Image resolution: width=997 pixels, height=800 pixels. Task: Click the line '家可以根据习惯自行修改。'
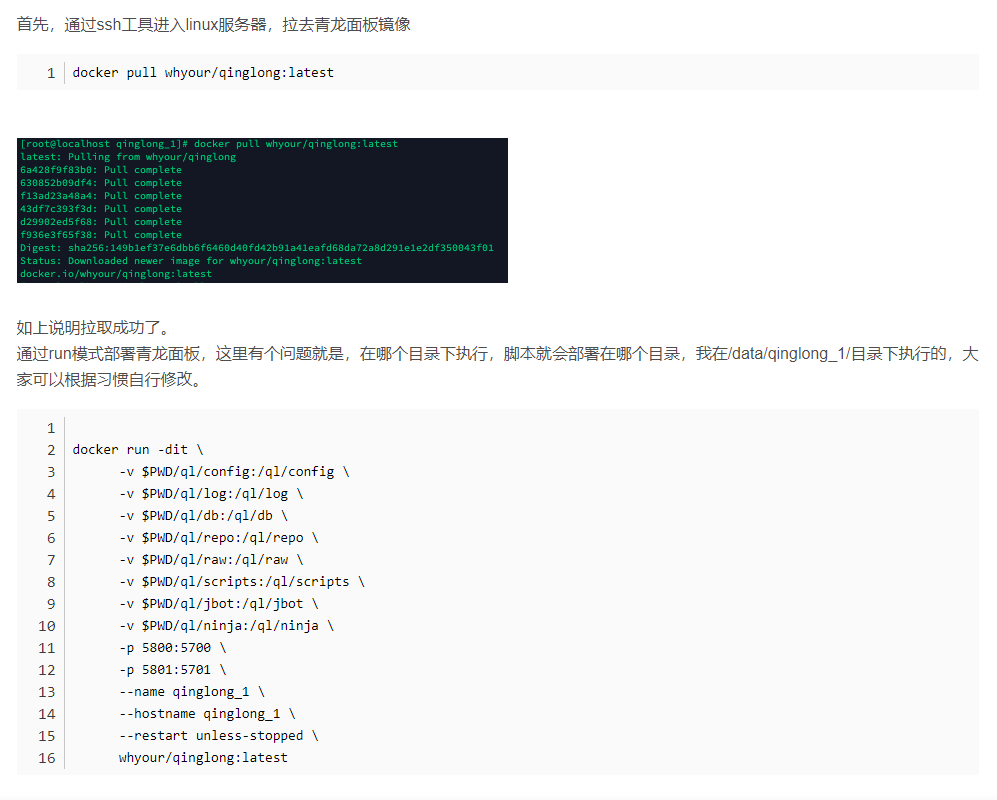click(x=110, y=380)
